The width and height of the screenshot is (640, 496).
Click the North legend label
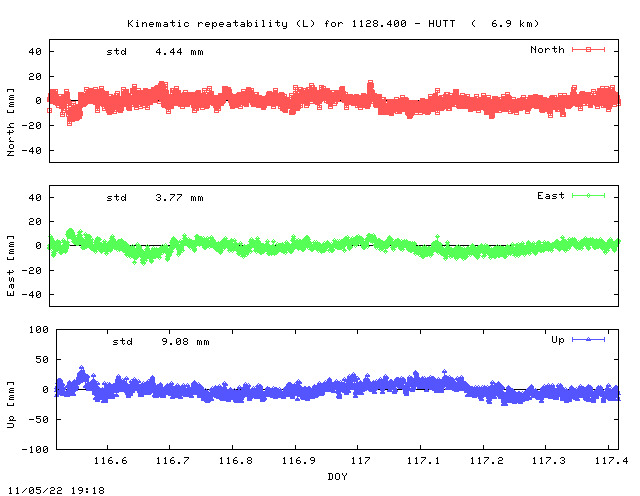tap(547, 50)
